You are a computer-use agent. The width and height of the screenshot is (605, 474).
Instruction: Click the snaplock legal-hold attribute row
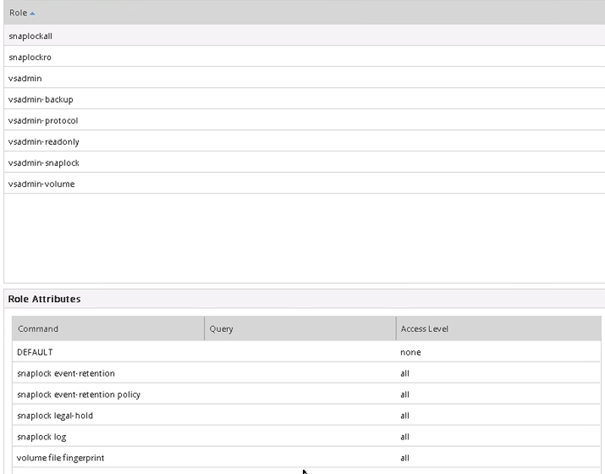[57, 415]
